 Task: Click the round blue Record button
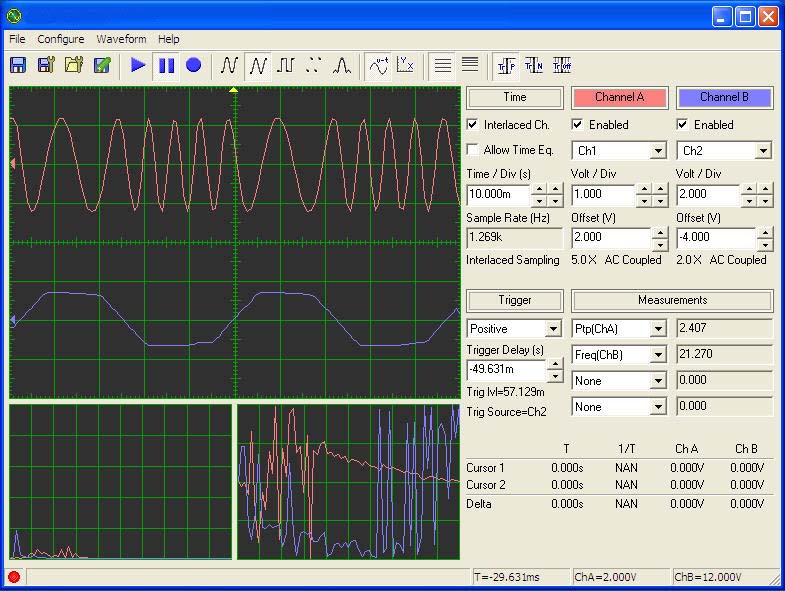click(194, 65)
